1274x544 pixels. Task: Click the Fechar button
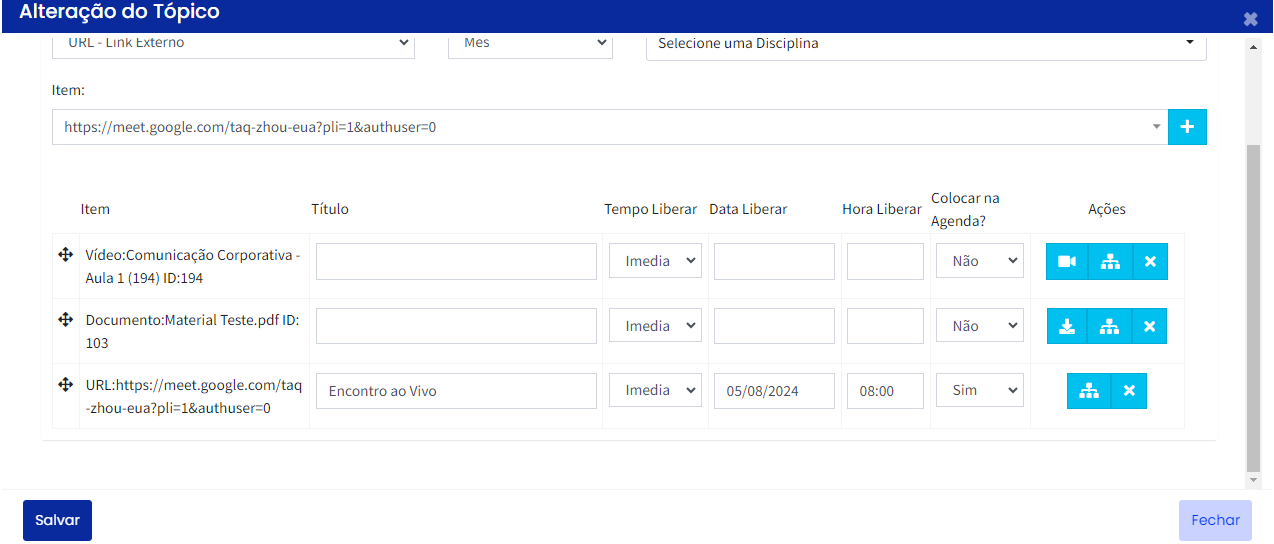coord(1215,520)
